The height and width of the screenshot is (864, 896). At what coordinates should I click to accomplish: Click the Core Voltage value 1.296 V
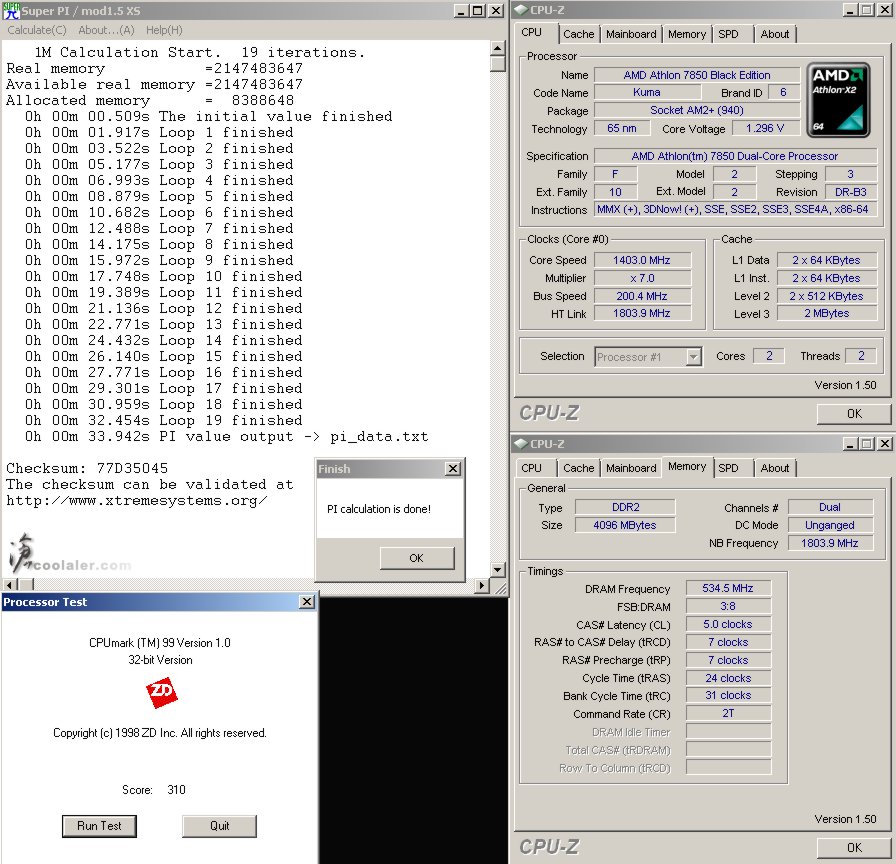pyautogui.click(x=765, y=129)
